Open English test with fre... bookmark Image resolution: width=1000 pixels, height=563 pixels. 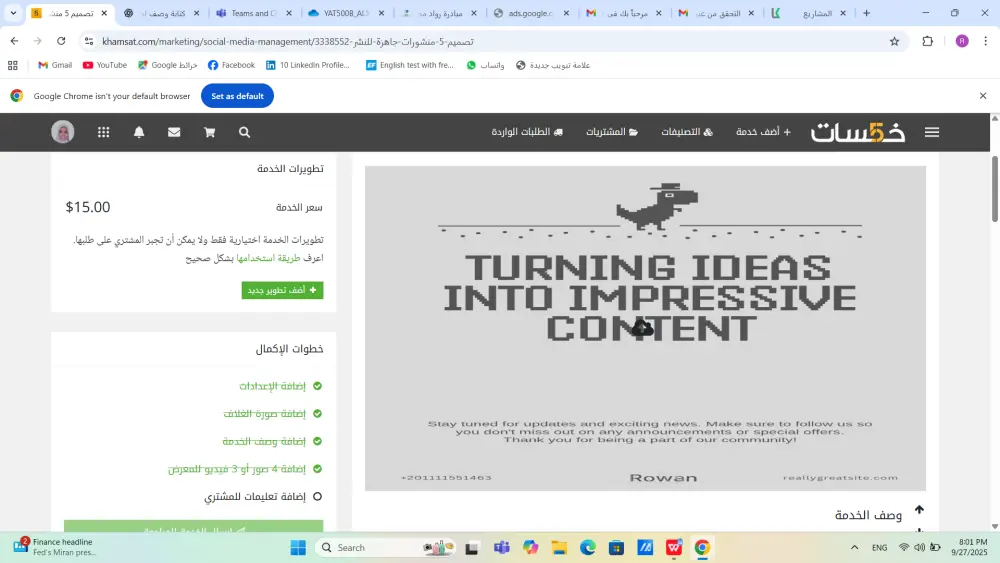[x=409, y=65]
